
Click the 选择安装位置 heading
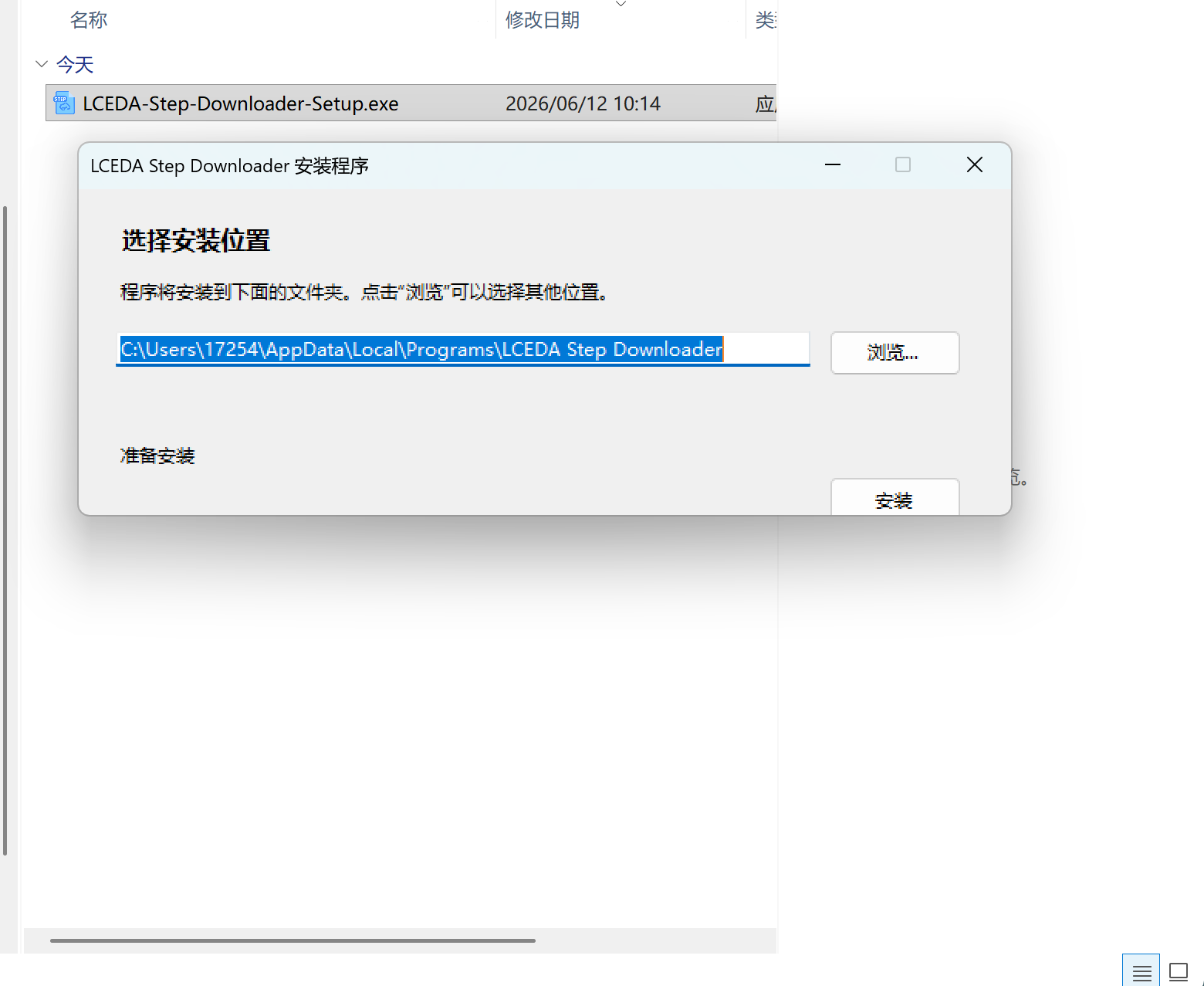[196, 241]
